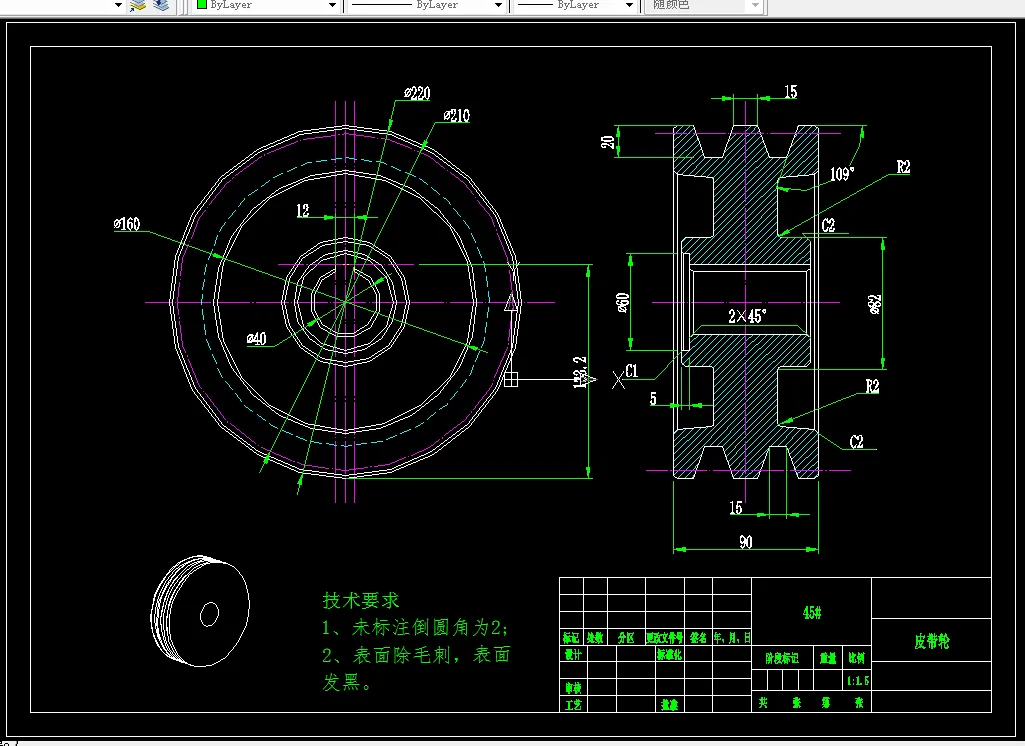This screenshot has width=1025, height=746.
Task: Open the layer list dropdown arrow
Action: point(118,5)
